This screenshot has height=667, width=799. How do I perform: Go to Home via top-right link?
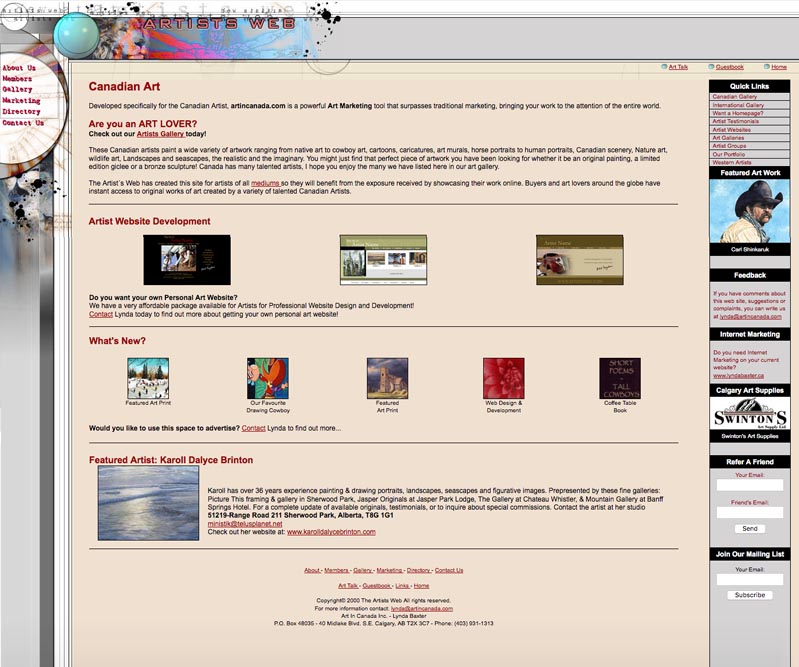pyautogui.click(x=778, y=67)
